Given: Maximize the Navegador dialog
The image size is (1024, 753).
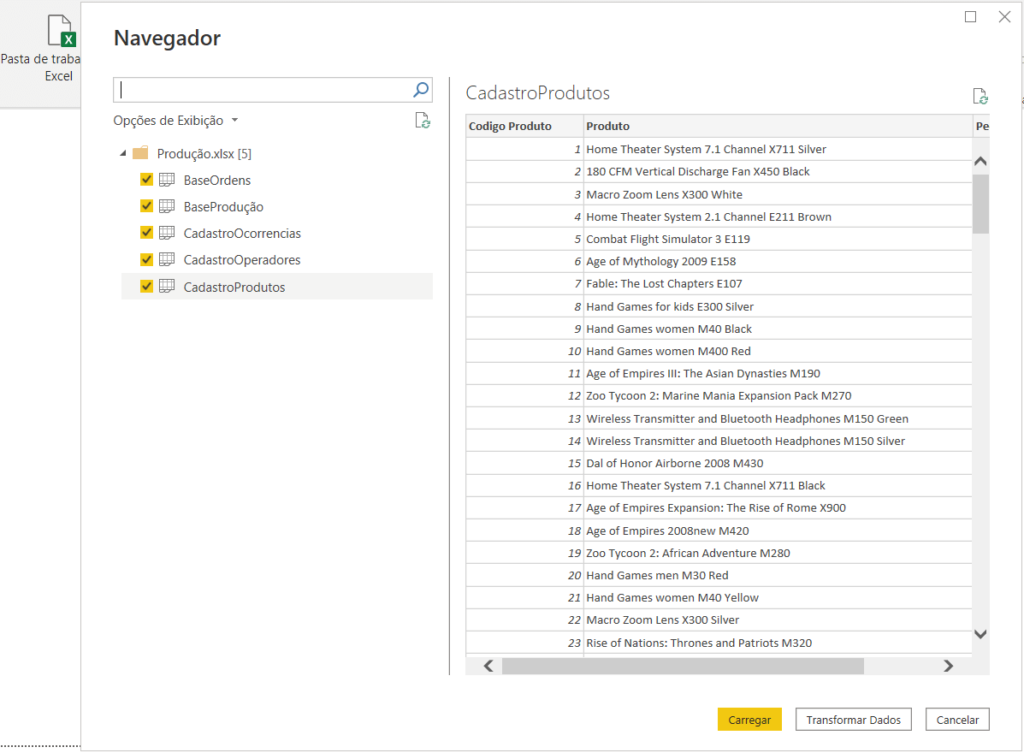Looking at the screenshot, I should (970, 17).
